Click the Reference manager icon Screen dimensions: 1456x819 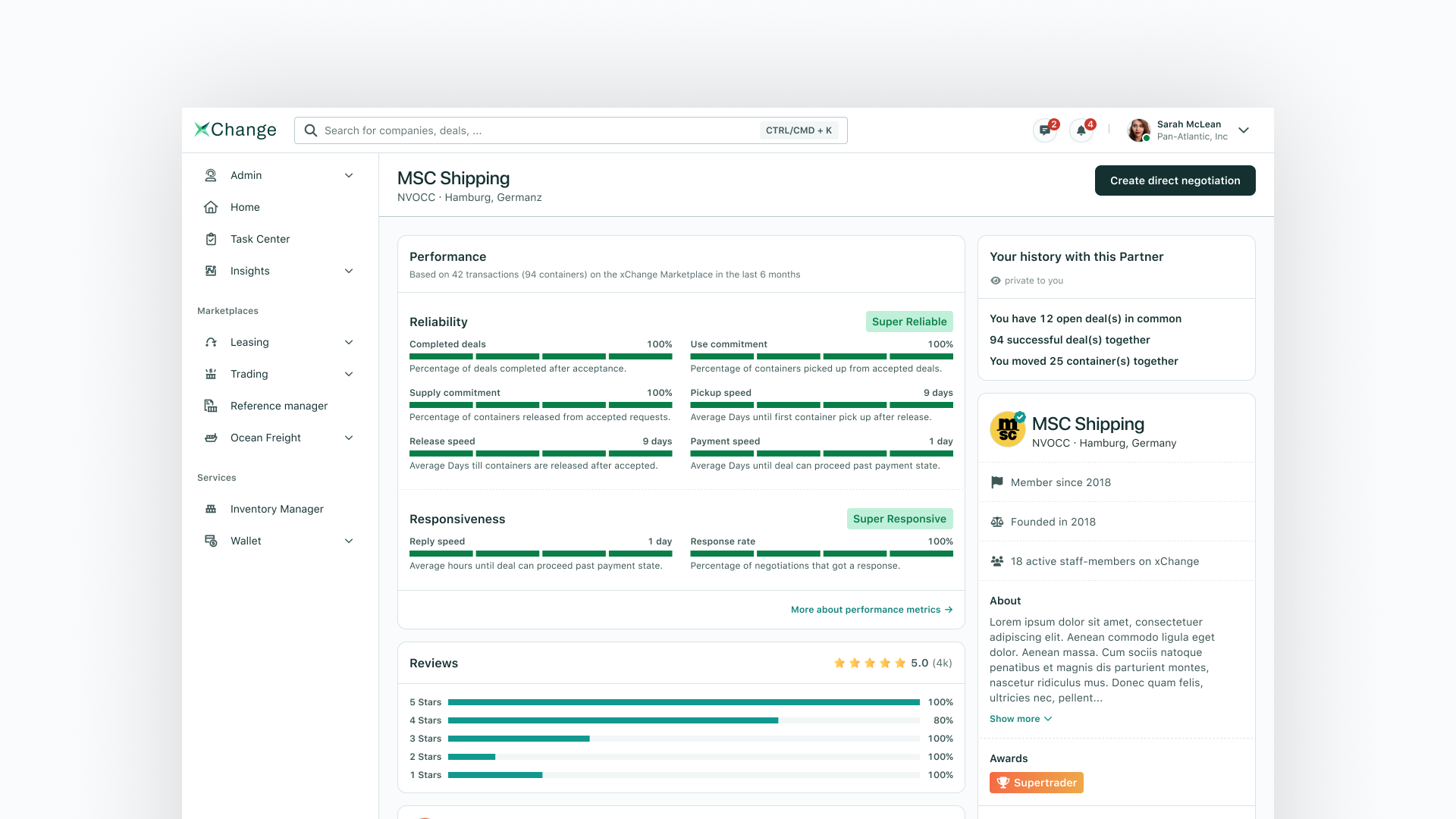pyautogui.click(x=211, y=406)
